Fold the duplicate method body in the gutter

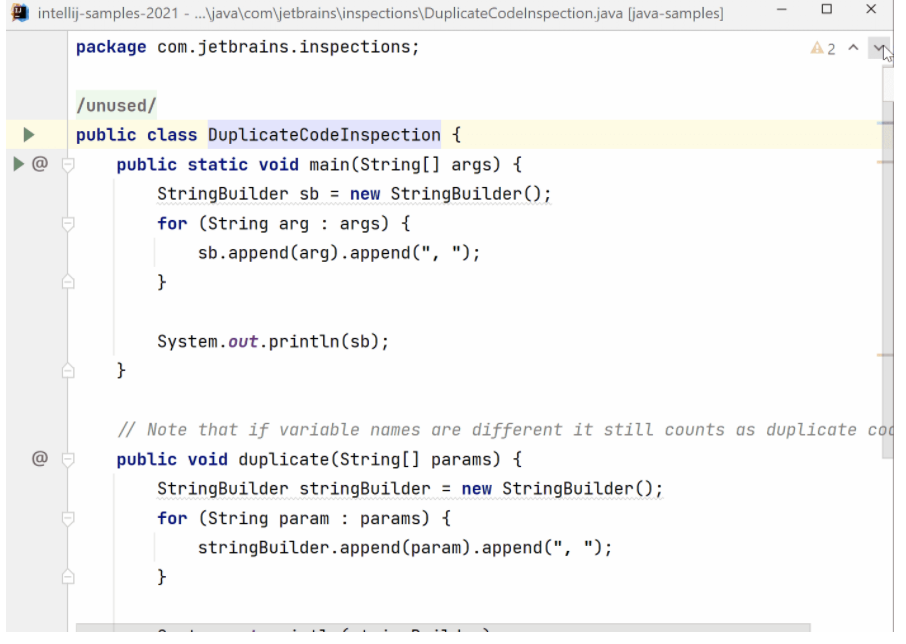tap(68, 460)
